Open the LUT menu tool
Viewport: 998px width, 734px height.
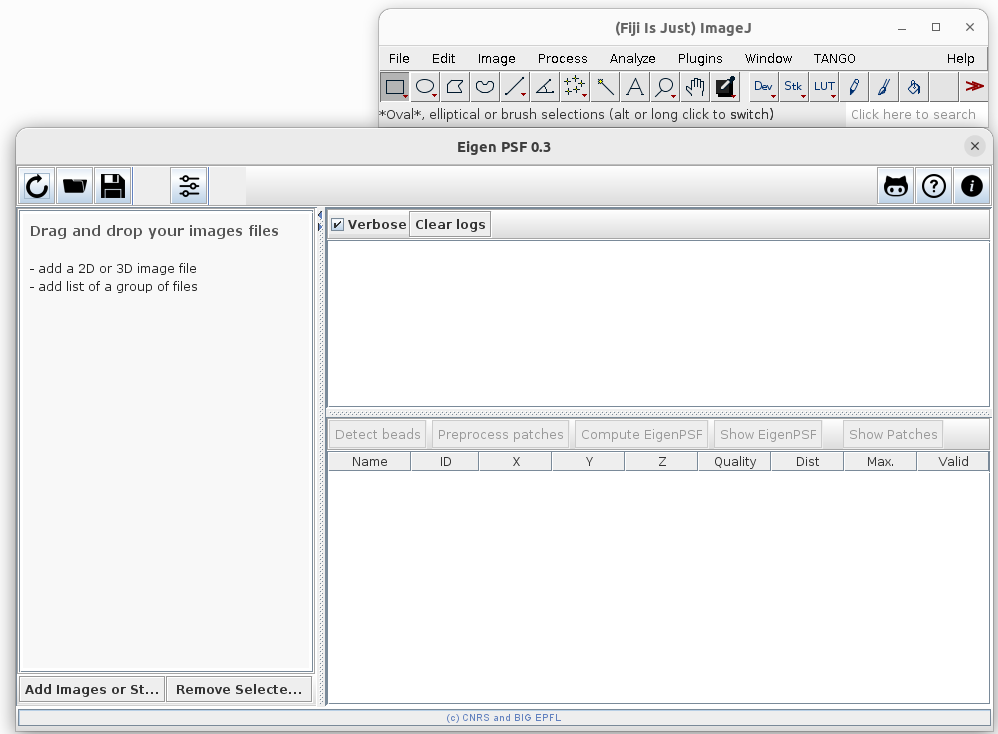point(824,87)
